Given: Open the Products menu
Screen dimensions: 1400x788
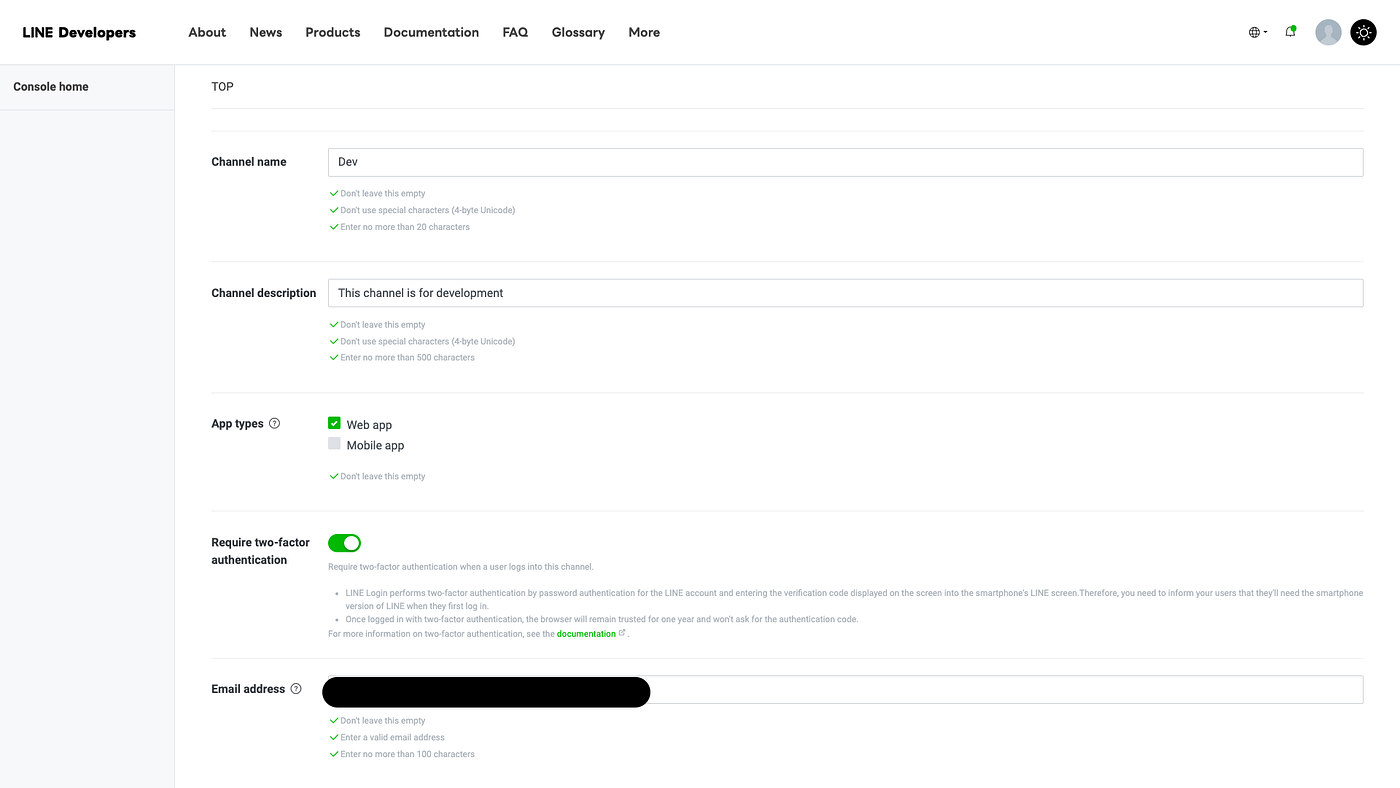Looking at the screenshot, I should [333, 32].
